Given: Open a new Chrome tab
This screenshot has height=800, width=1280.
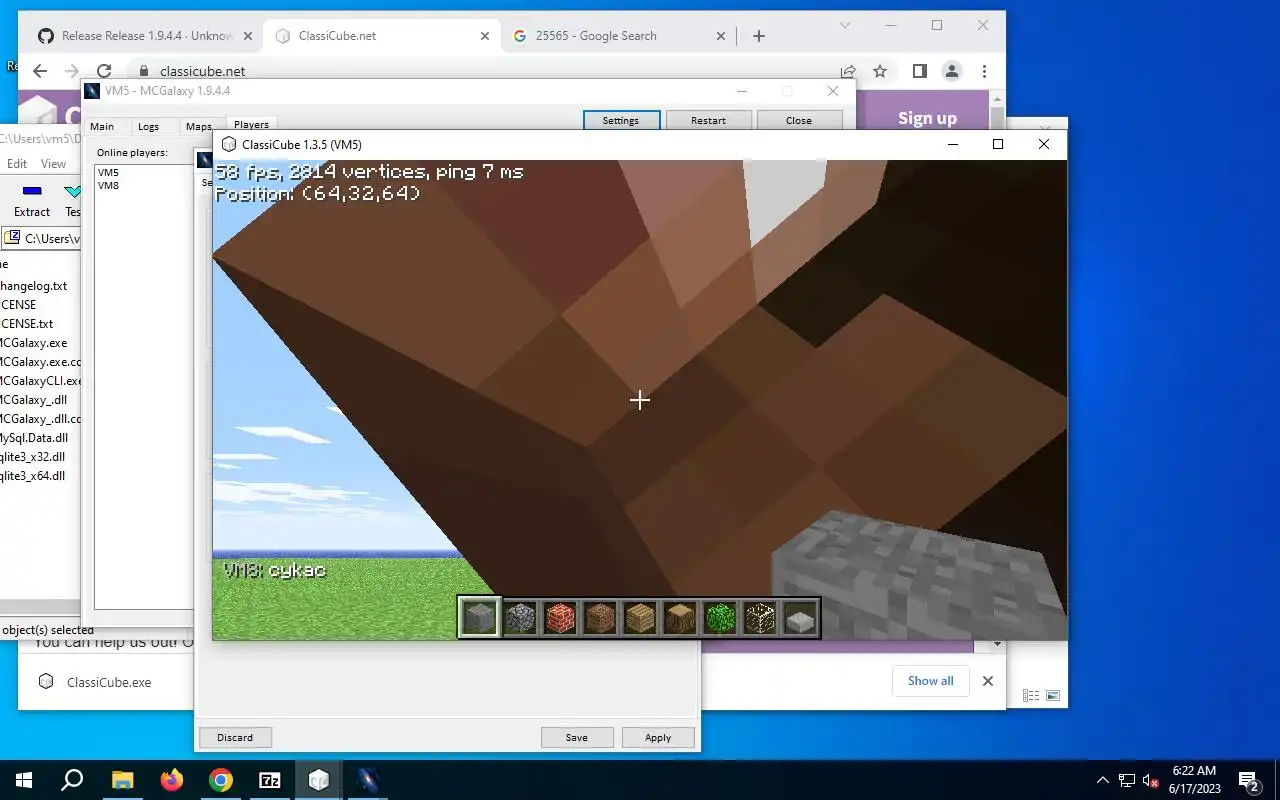Looking at the screenshot, I should [x=758, y=36].
